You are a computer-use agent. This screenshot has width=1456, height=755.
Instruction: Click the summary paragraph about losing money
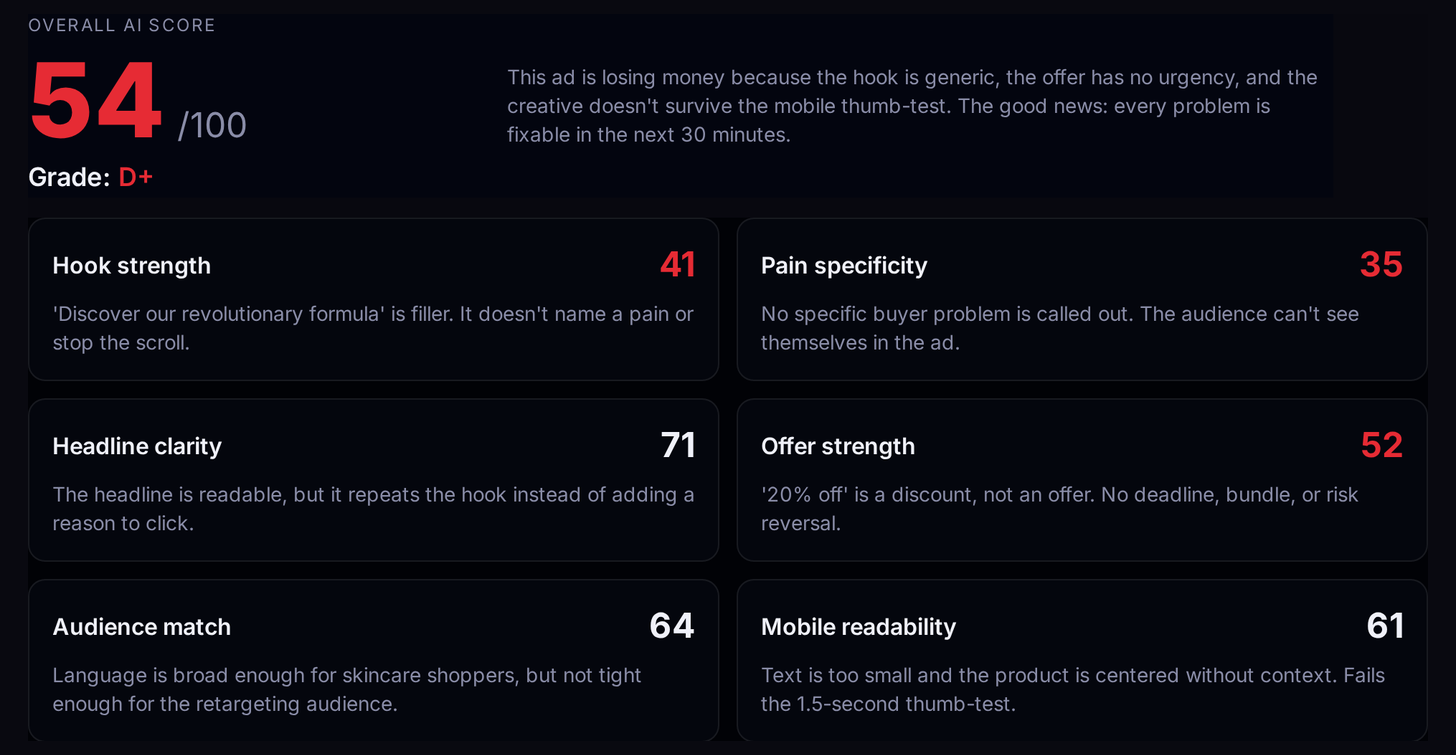[x=912, y=106]
